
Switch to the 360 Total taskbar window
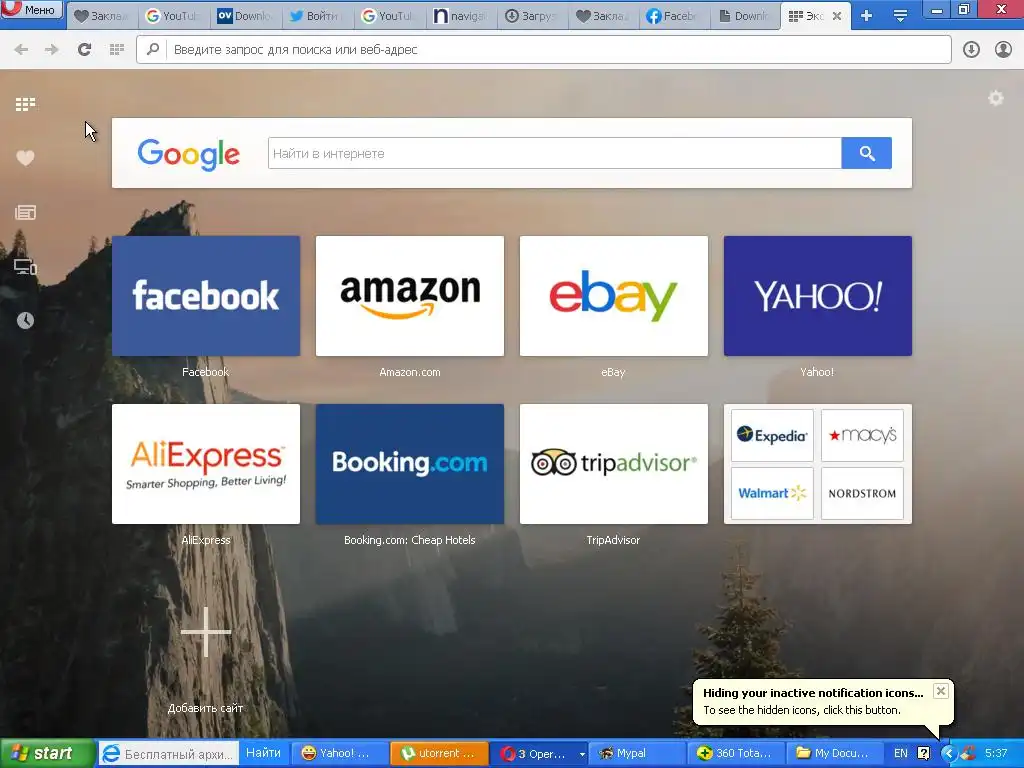[x=737, y=754]
